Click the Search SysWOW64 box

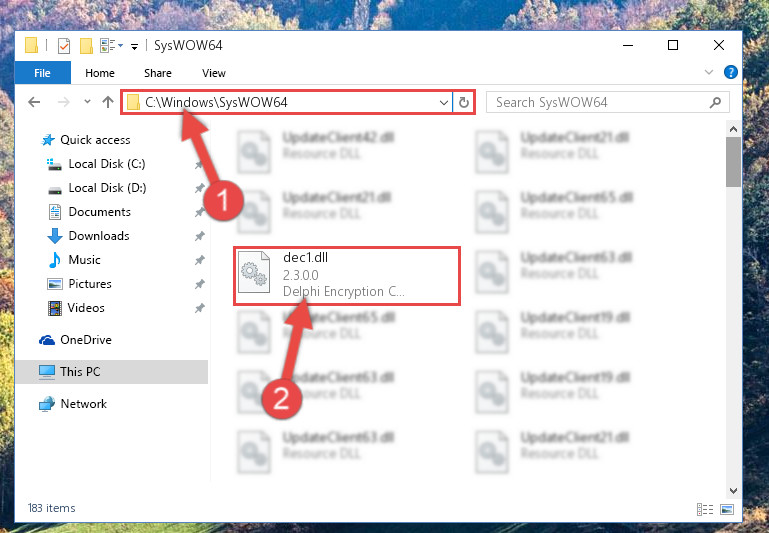pos(607,102)
